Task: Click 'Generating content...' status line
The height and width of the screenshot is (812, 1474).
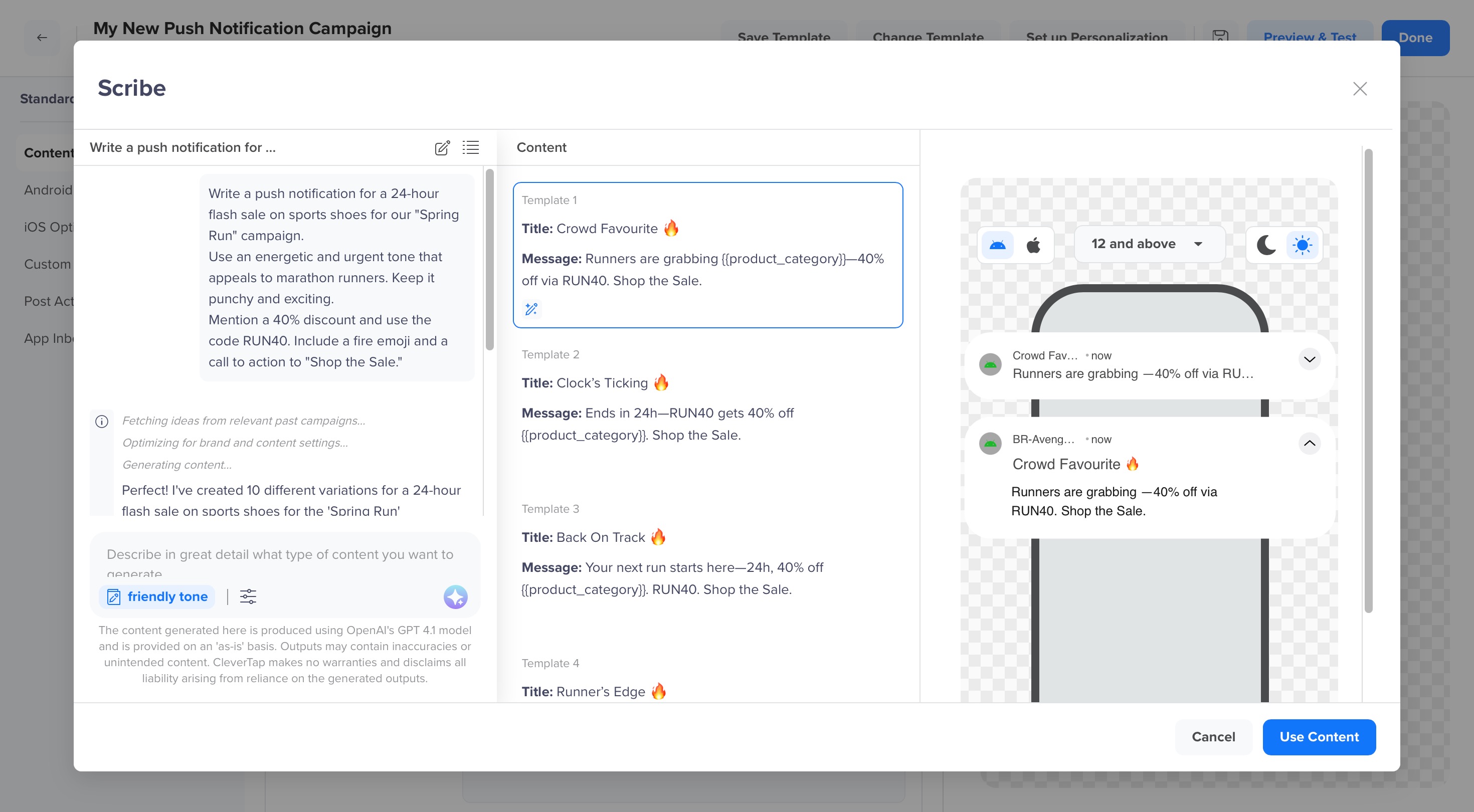Action: tap(177, 465)
